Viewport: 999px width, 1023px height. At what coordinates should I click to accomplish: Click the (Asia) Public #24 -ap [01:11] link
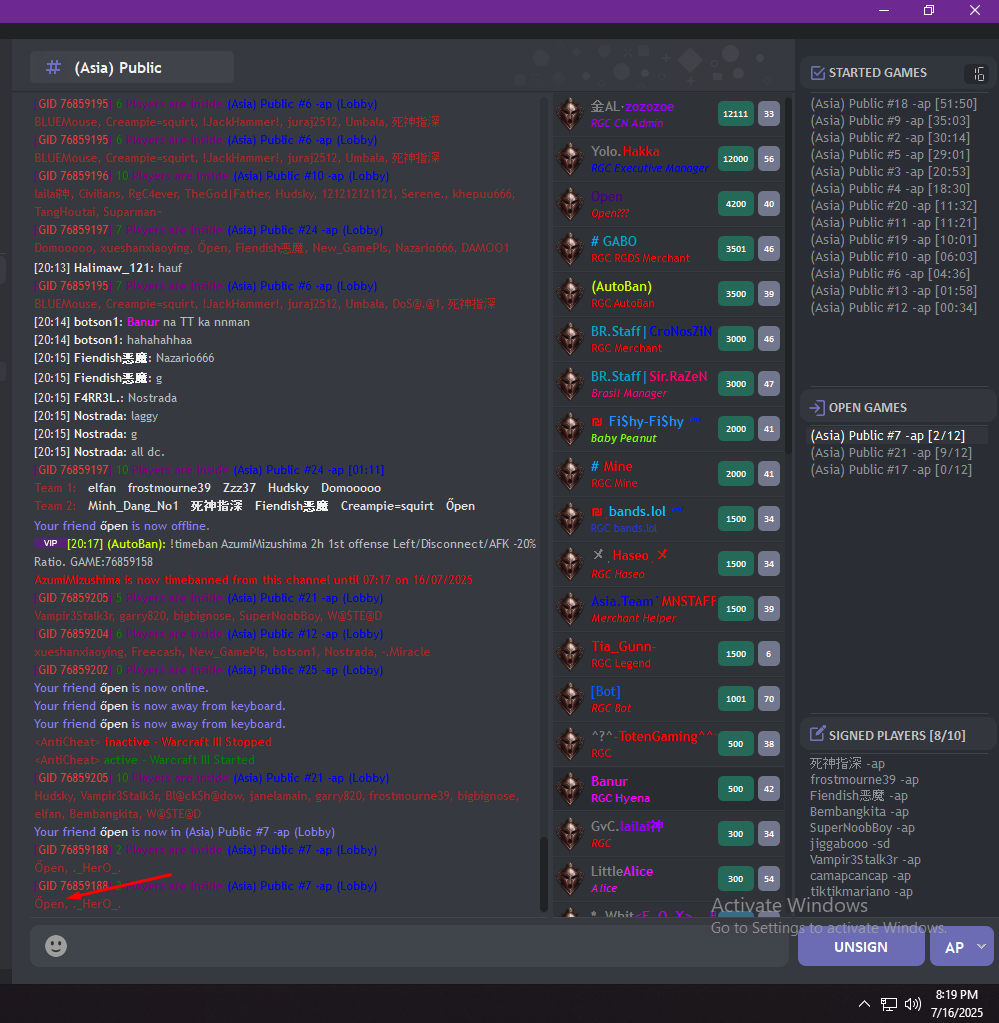coord(309,470)
